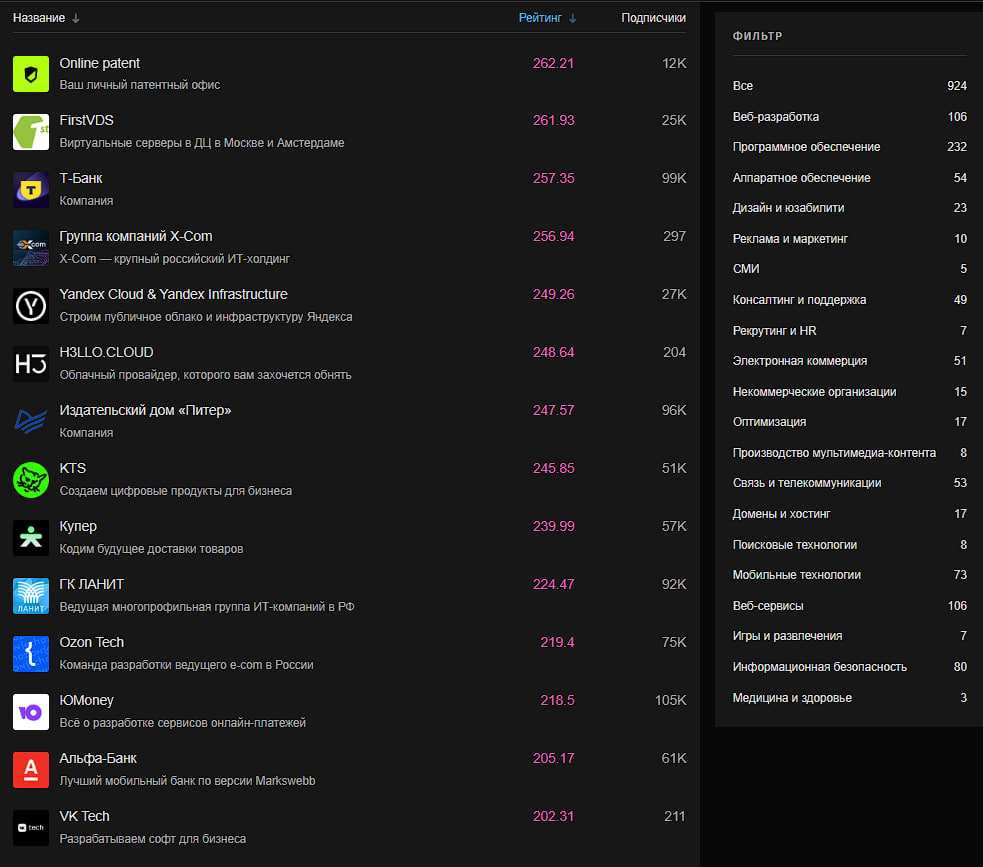Click description 'Разрабатываем софт для бизнеса'
Screen dimensions: 983x867
(x=152, y=839)
